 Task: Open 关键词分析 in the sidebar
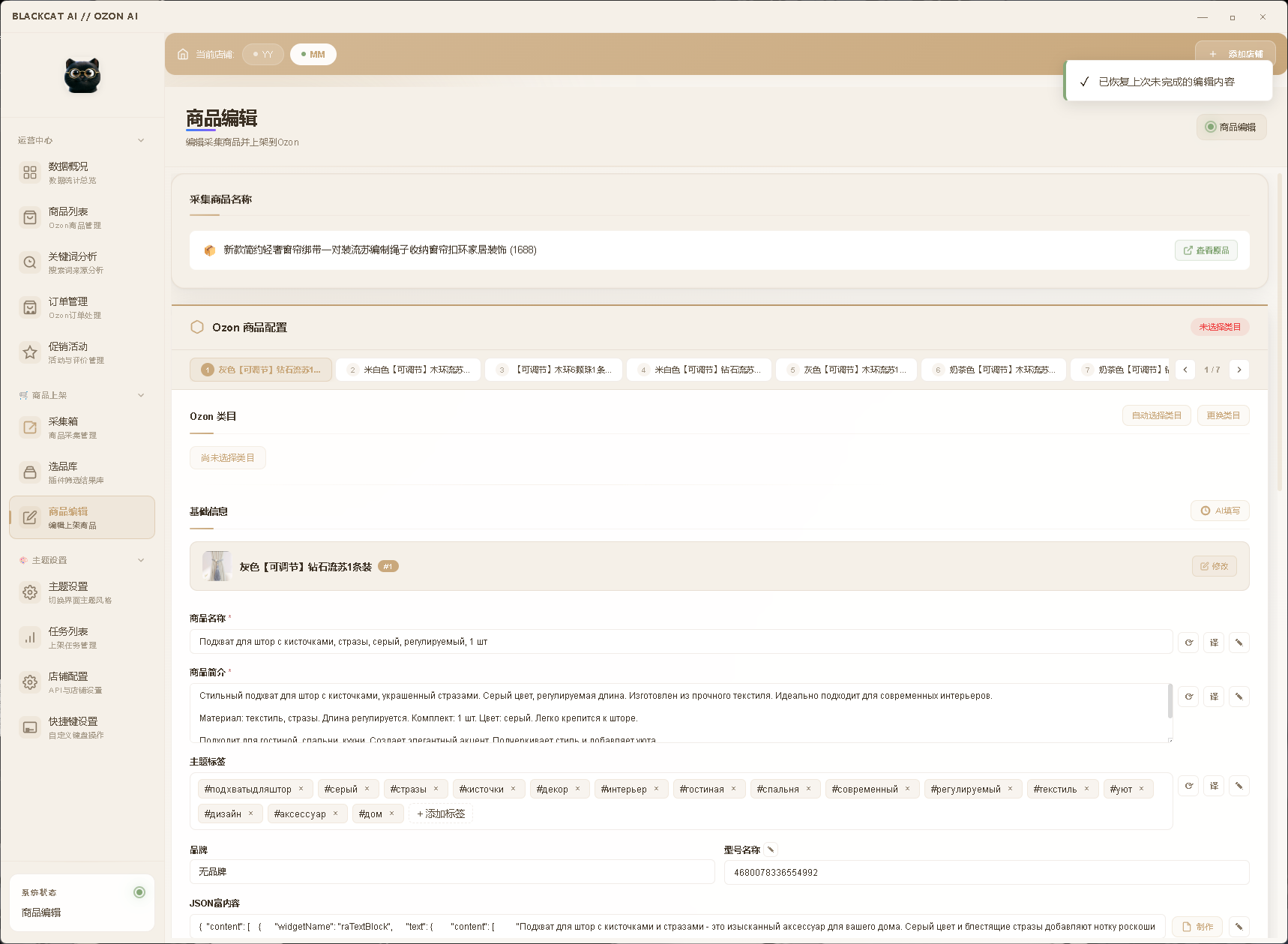coord(82,262)
